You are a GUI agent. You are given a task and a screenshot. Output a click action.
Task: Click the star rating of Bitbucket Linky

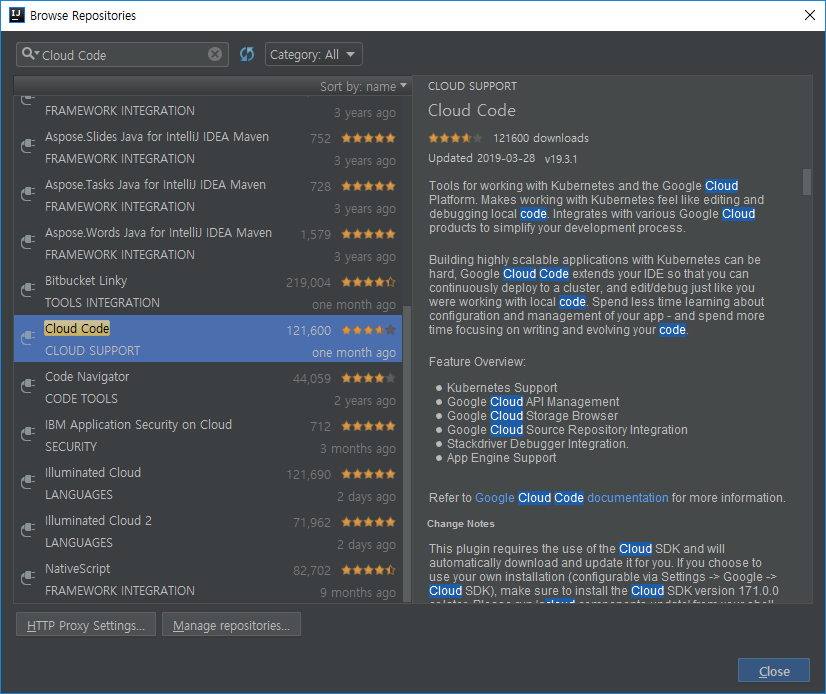click(368, 282)
